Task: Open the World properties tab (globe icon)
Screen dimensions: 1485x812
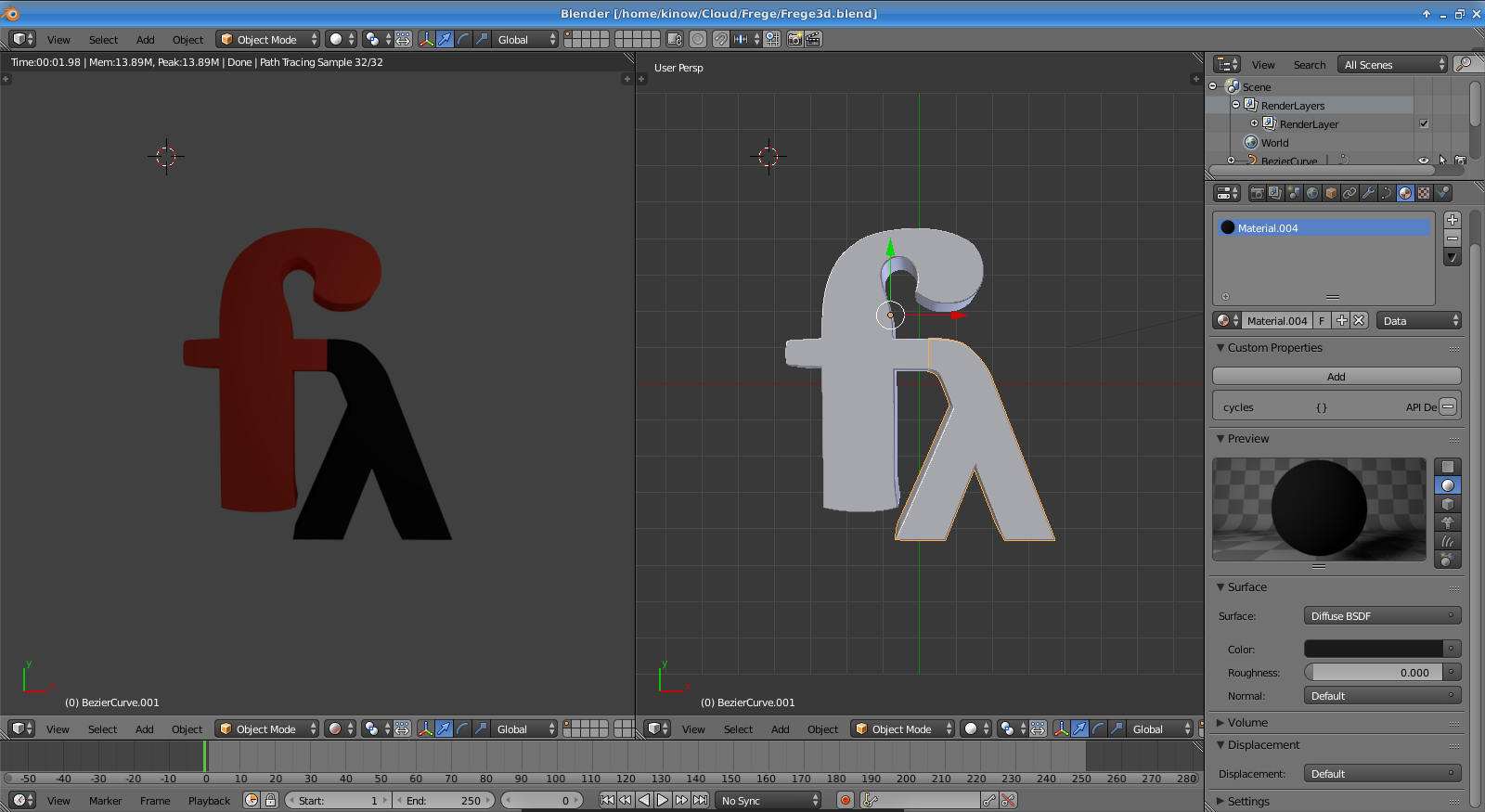Action: click(1312, 193)
